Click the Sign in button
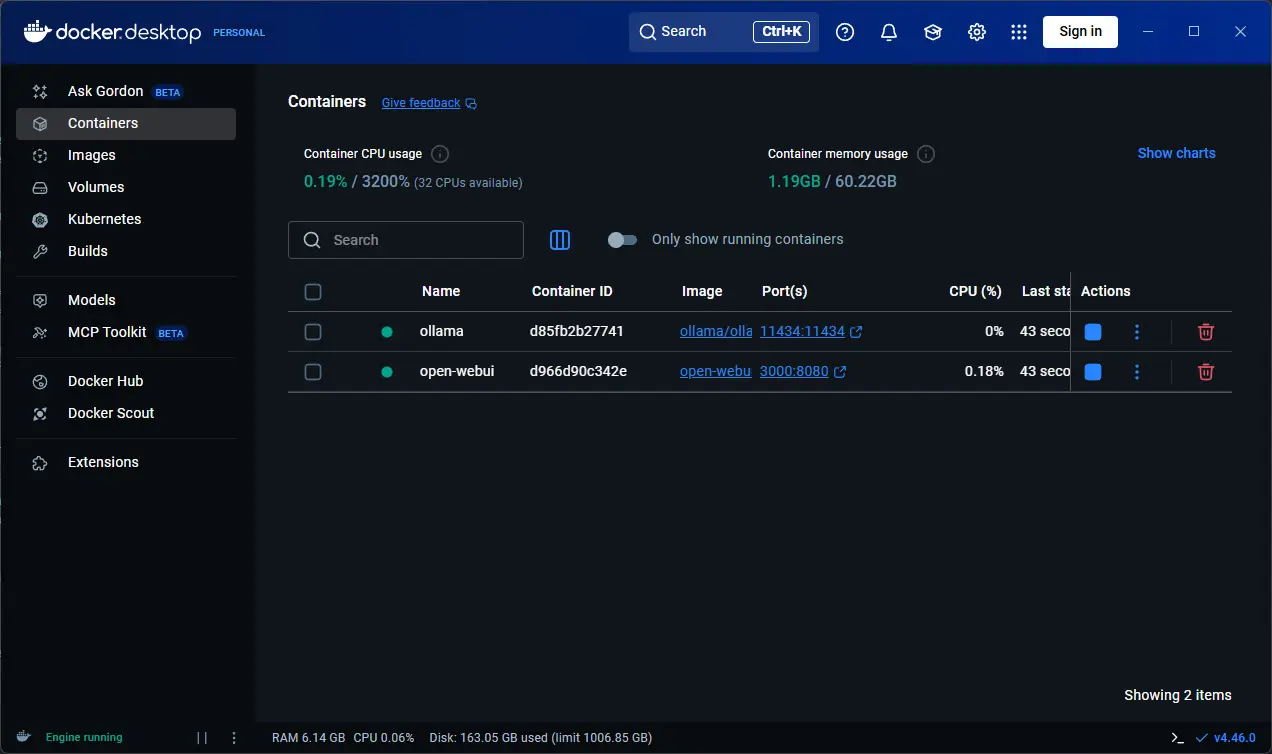Viewport: 1272px width, 754px height. (1080, 31)
